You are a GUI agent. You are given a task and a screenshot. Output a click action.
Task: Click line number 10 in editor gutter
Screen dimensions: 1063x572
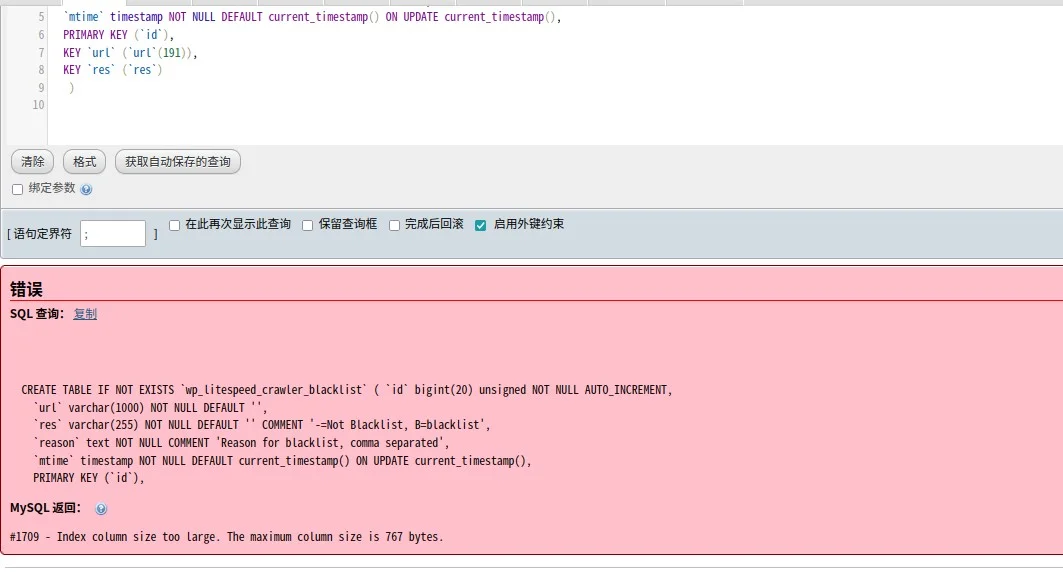point(38,105)
